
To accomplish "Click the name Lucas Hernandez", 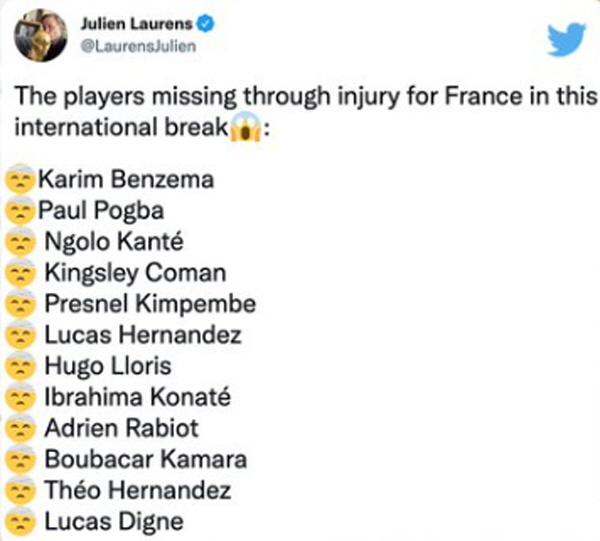I will point(143,334).
